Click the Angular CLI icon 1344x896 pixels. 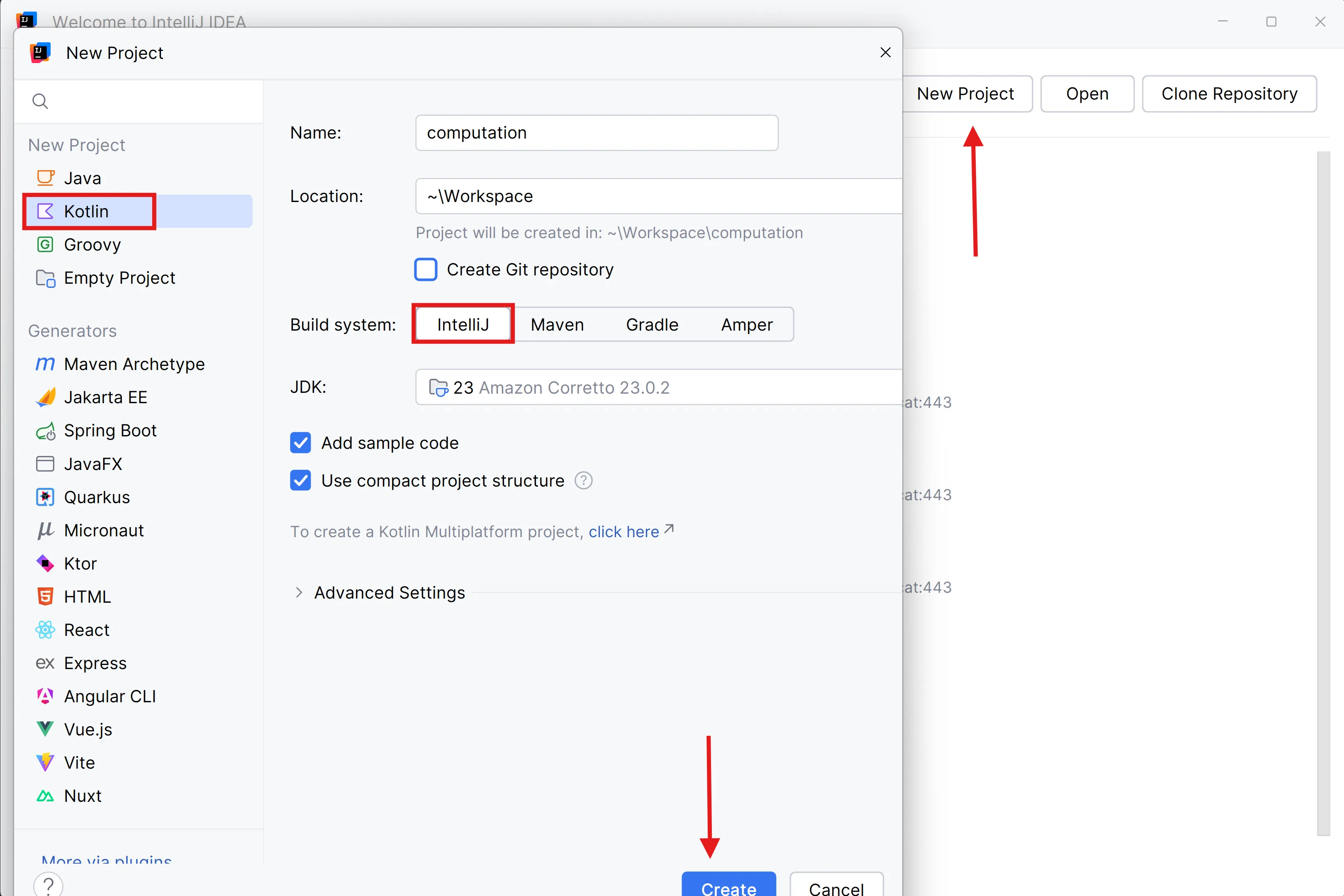click(x=45, y=696)
